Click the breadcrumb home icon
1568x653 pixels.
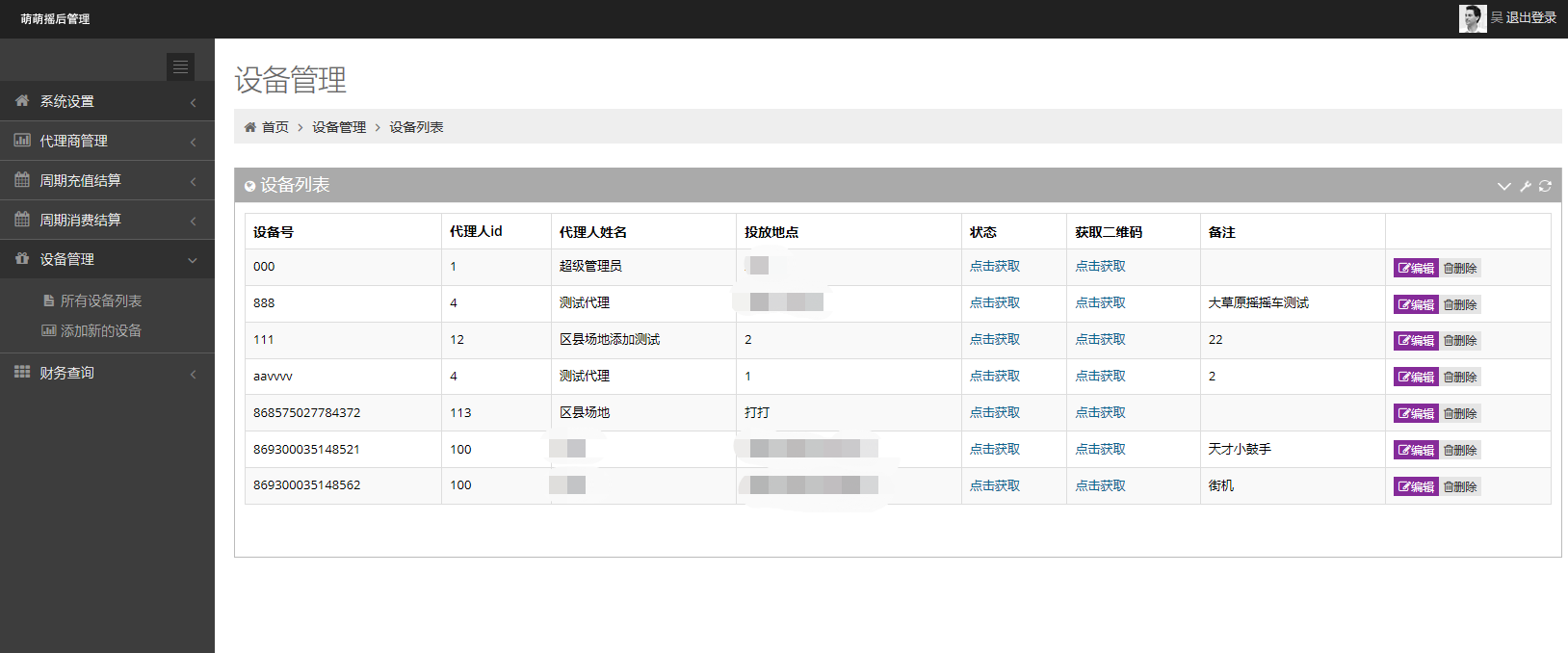tap(250, 127)
